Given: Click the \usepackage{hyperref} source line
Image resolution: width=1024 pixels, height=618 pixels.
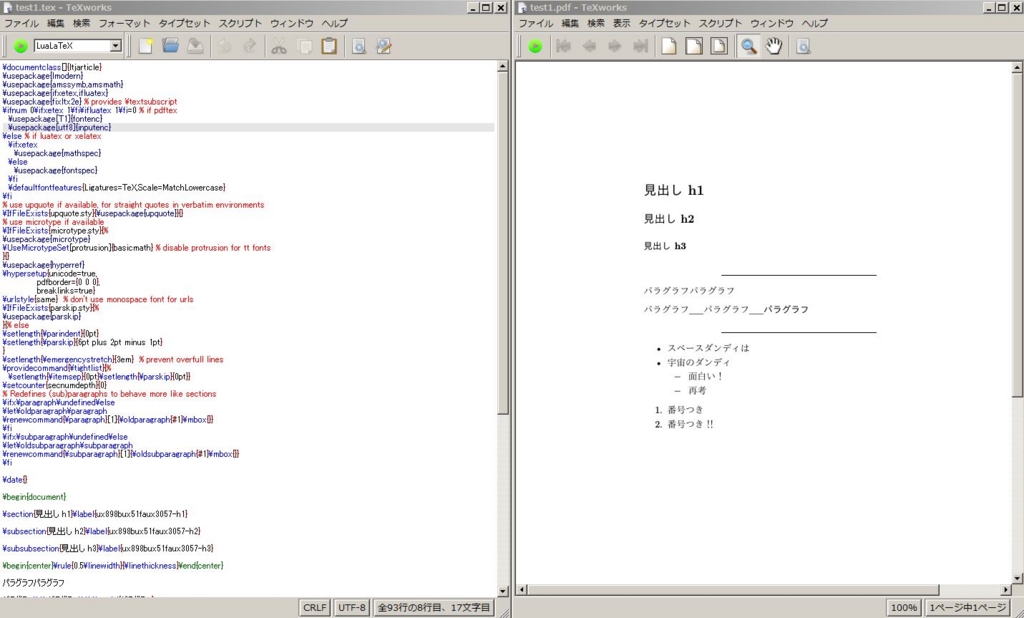Looking at the screenshot, I should (43, 265).
